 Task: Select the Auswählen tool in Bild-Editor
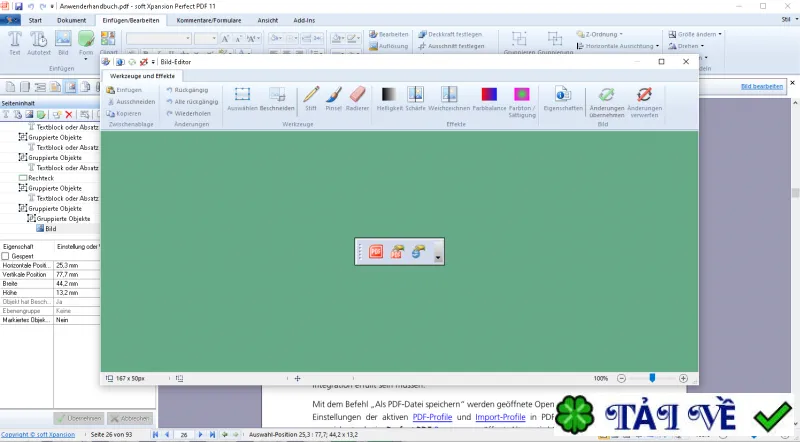[242, 99]
